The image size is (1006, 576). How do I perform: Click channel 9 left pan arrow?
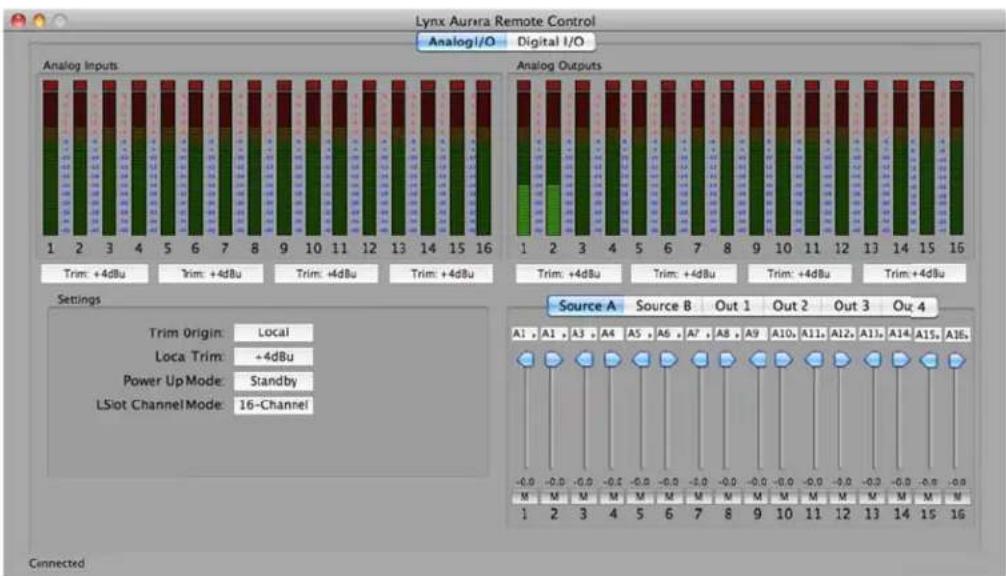pos(758,360)
